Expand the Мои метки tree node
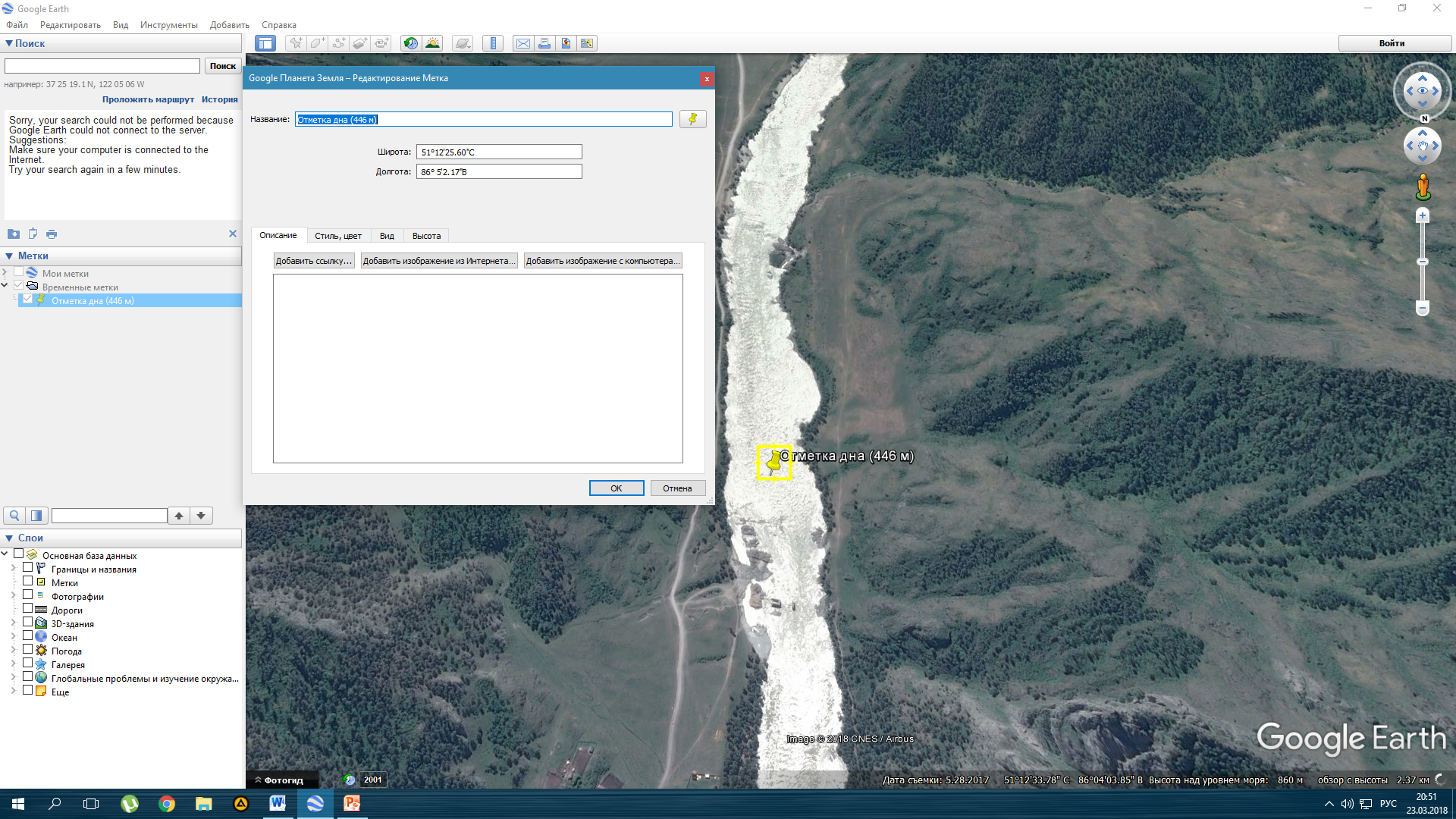 point(5,272)
